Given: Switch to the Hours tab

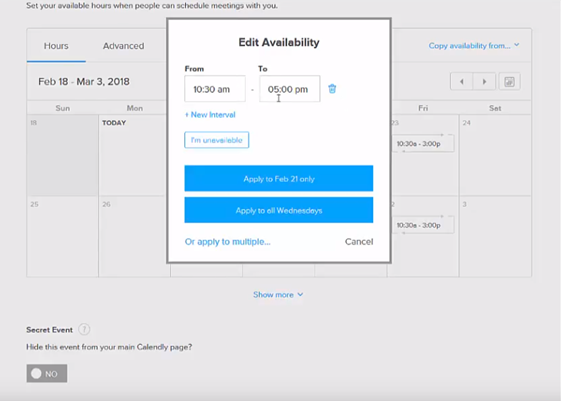Looking at the screenshot, I should click(x=56, y=46).
